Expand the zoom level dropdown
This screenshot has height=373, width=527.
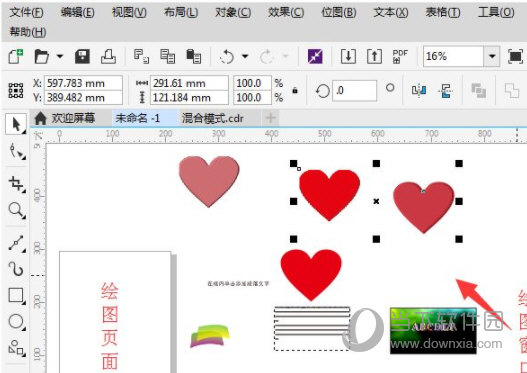click(x=492, y=56)
